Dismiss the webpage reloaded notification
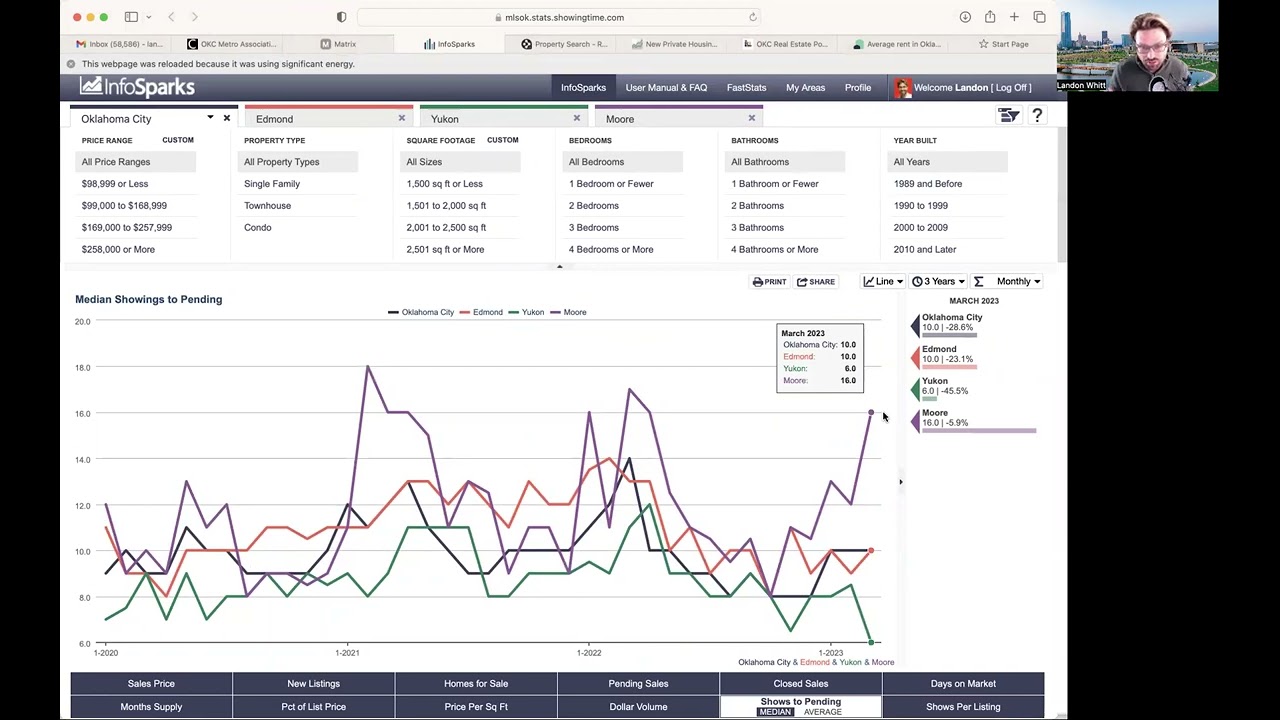Image resolution: width=1280 pixels, height=720 pixels. 71,64
